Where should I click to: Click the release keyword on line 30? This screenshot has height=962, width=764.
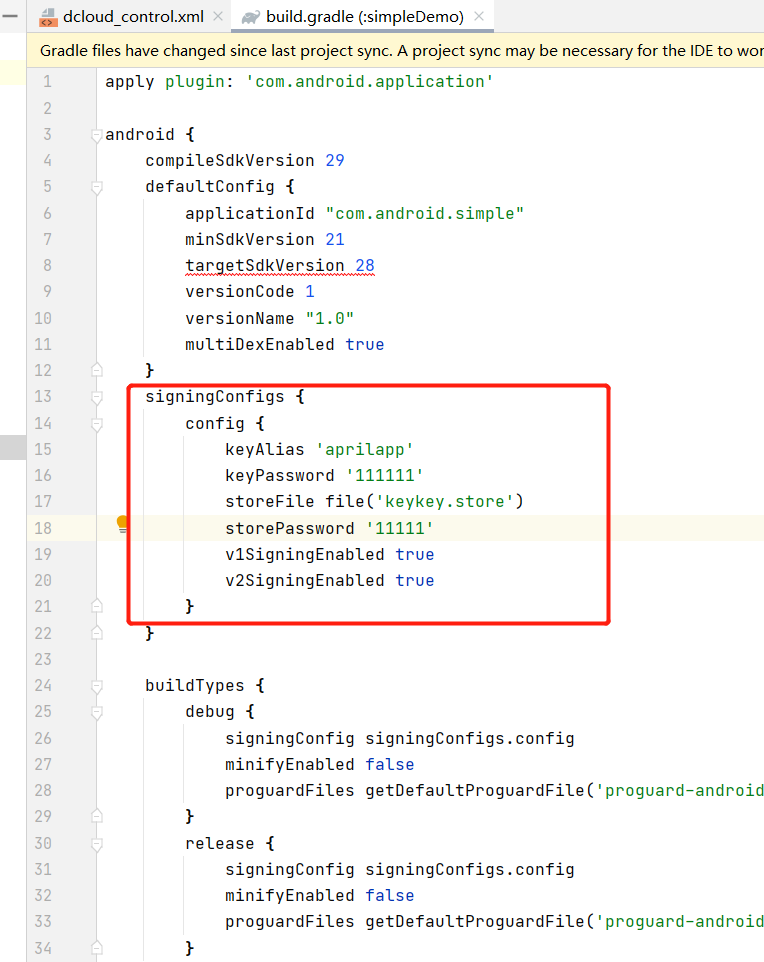220,844
